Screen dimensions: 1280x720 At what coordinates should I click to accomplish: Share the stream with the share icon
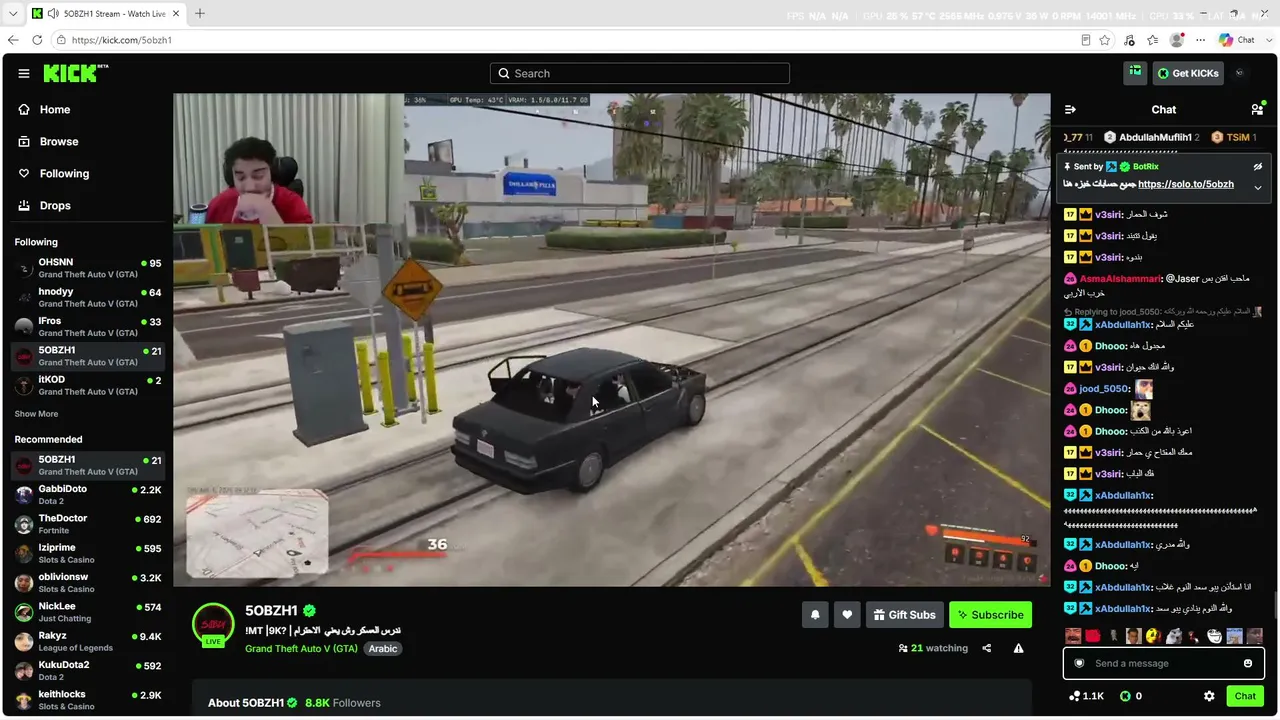pyautogui.click(x=987, y=648)
